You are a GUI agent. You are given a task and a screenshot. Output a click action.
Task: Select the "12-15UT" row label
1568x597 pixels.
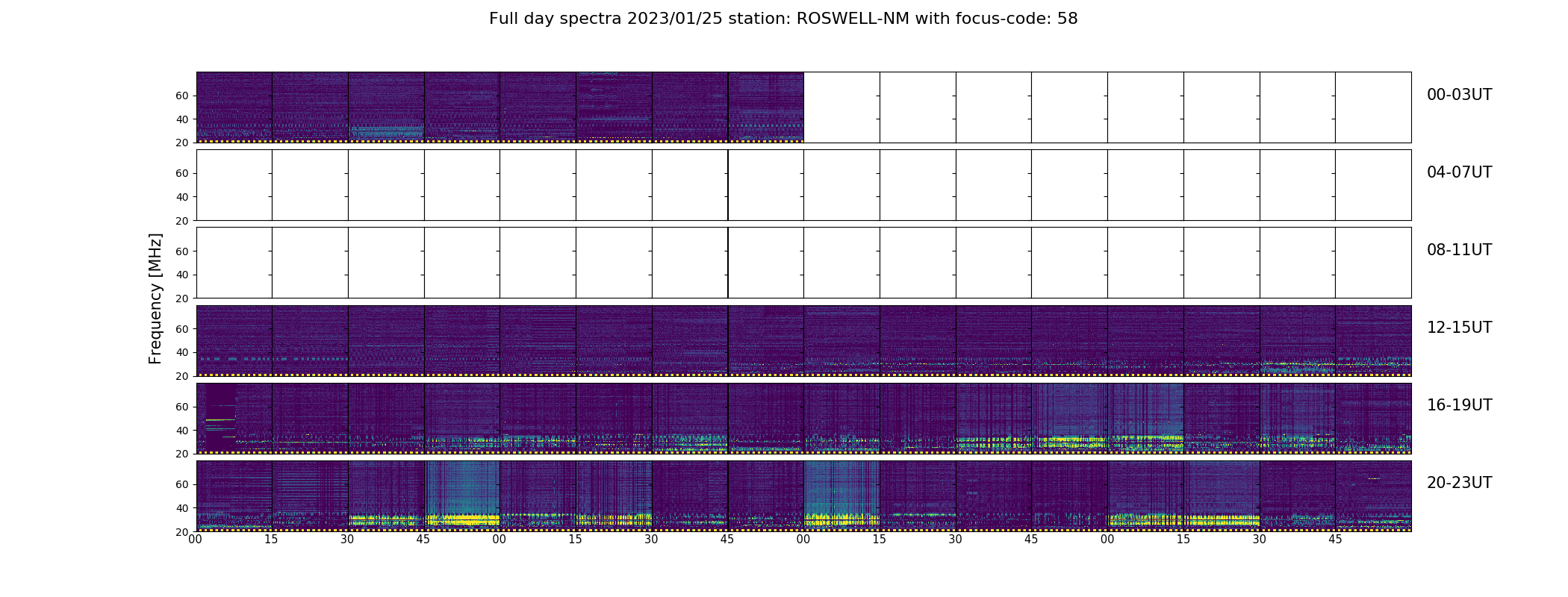coord(1459,328)
